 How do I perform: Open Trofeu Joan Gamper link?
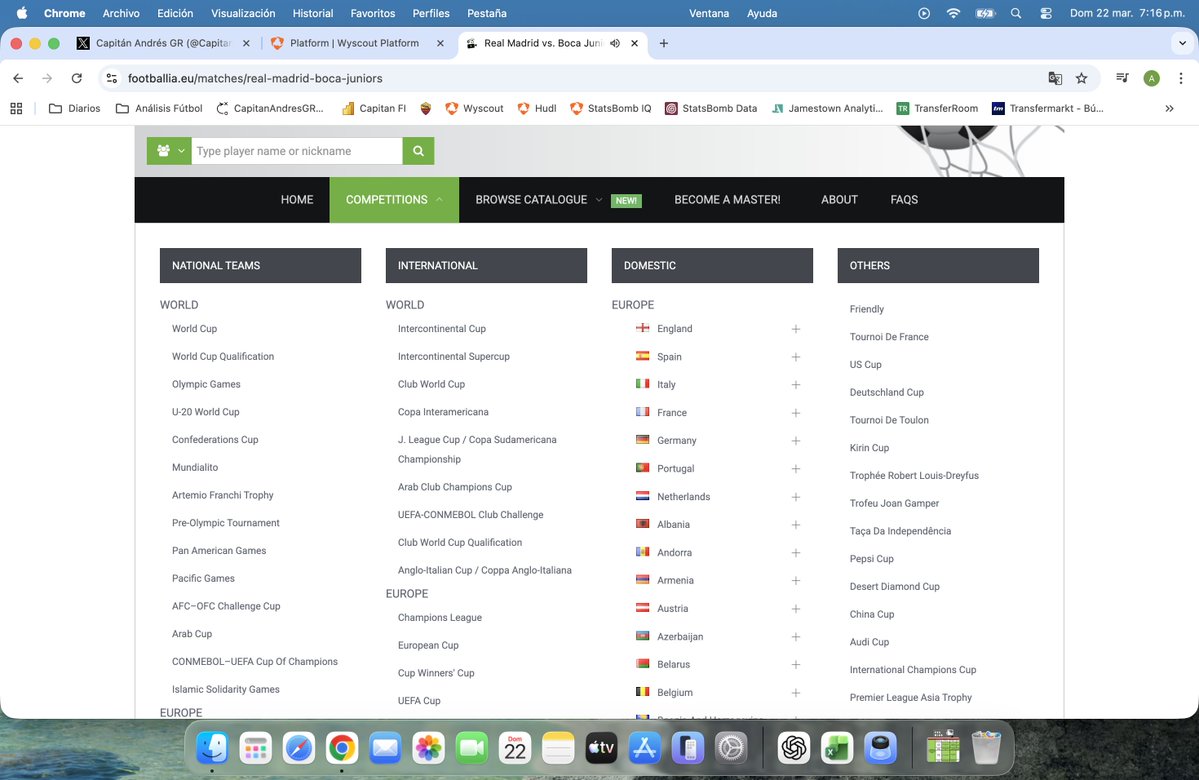[x=894, y=503]
